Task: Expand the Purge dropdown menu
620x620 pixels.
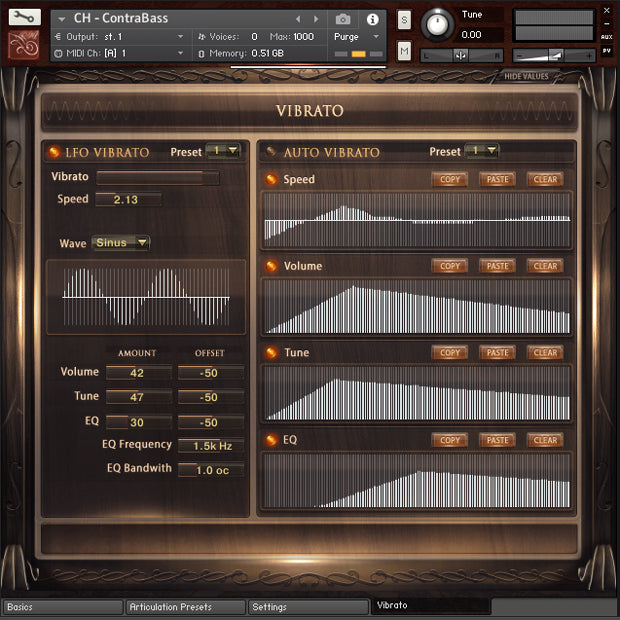Action: (x=356, y=37)
